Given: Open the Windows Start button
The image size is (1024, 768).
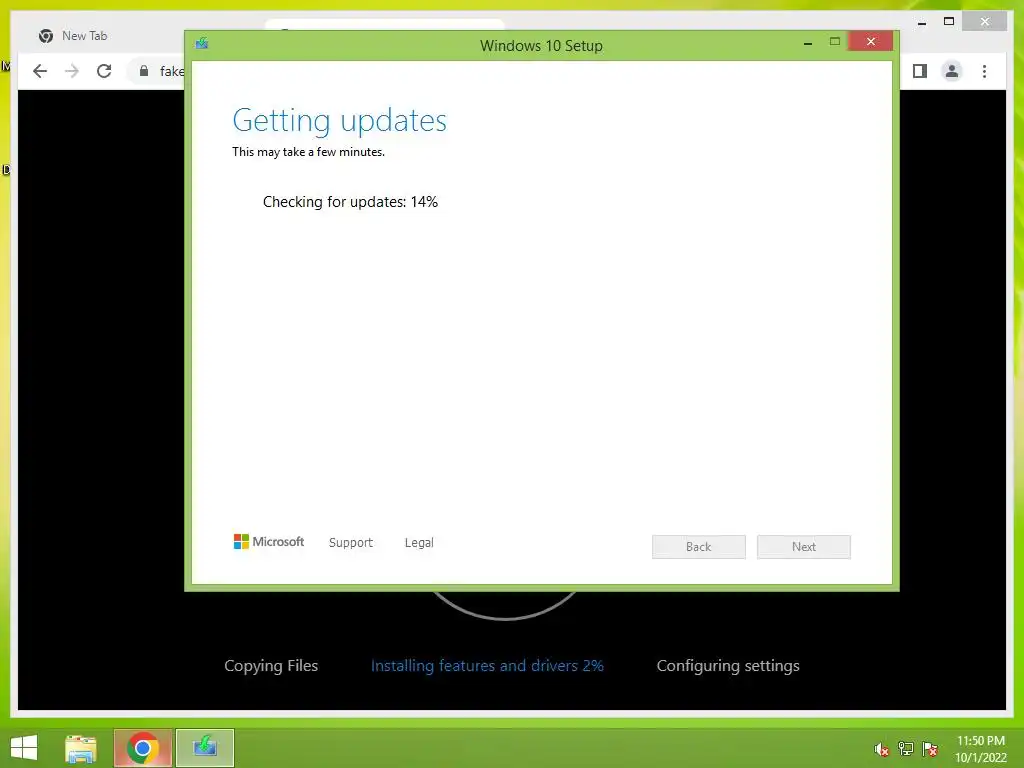Looking at the screenshot, I should 24,748.
